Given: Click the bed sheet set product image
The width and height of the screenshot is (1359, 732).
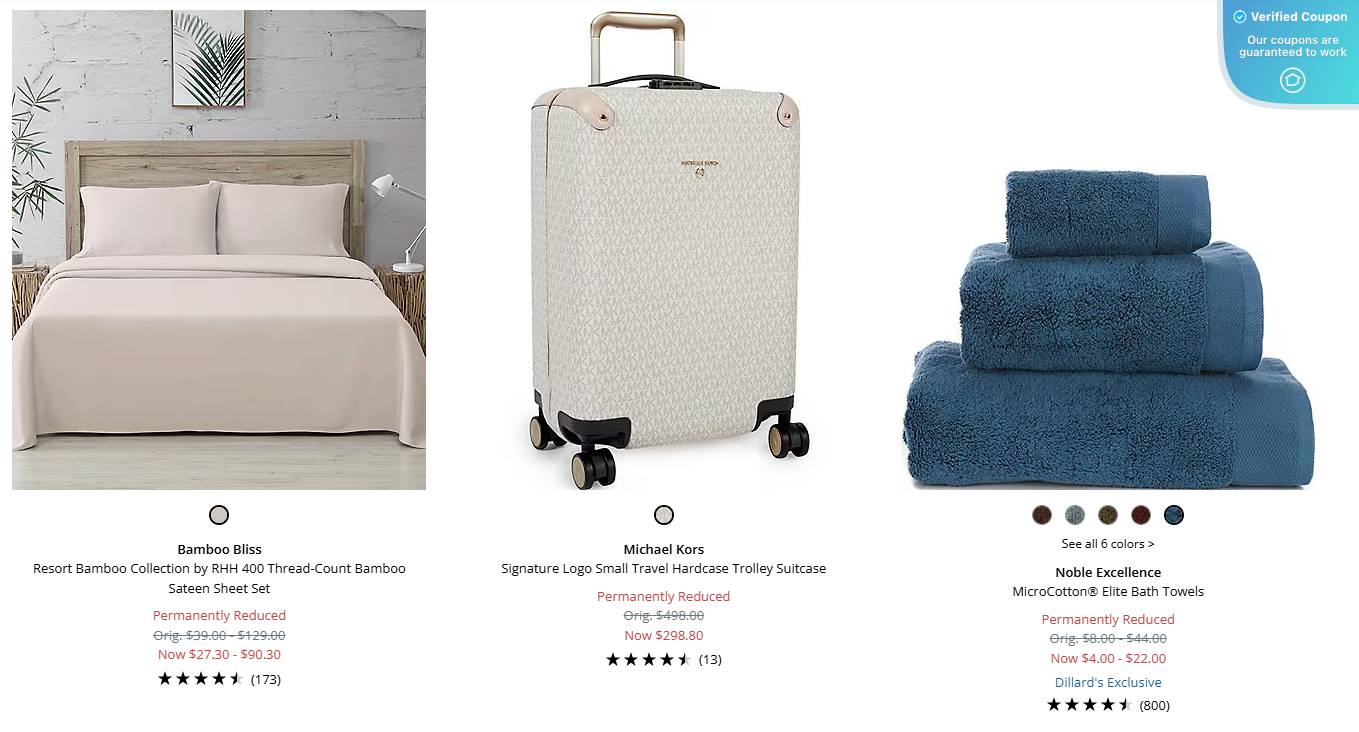Looking at the screenshot, I should (219, 250).
